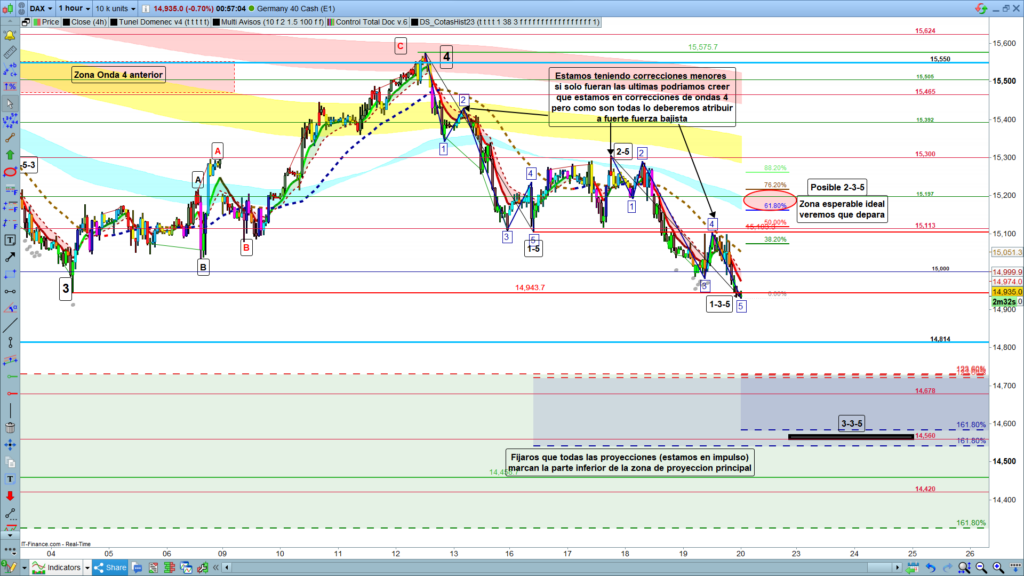Viewport: 1024px width, 576px height.
Task: Open the Indicators button
Action: pyautogui.click(x=62, y=568)
